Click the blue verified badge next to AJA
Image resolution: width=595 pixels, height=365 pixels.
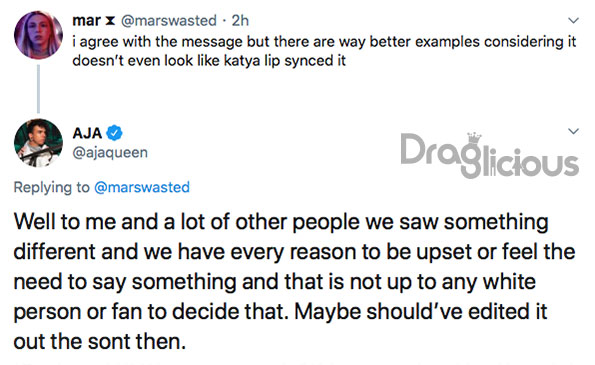[x=114, y=133]
